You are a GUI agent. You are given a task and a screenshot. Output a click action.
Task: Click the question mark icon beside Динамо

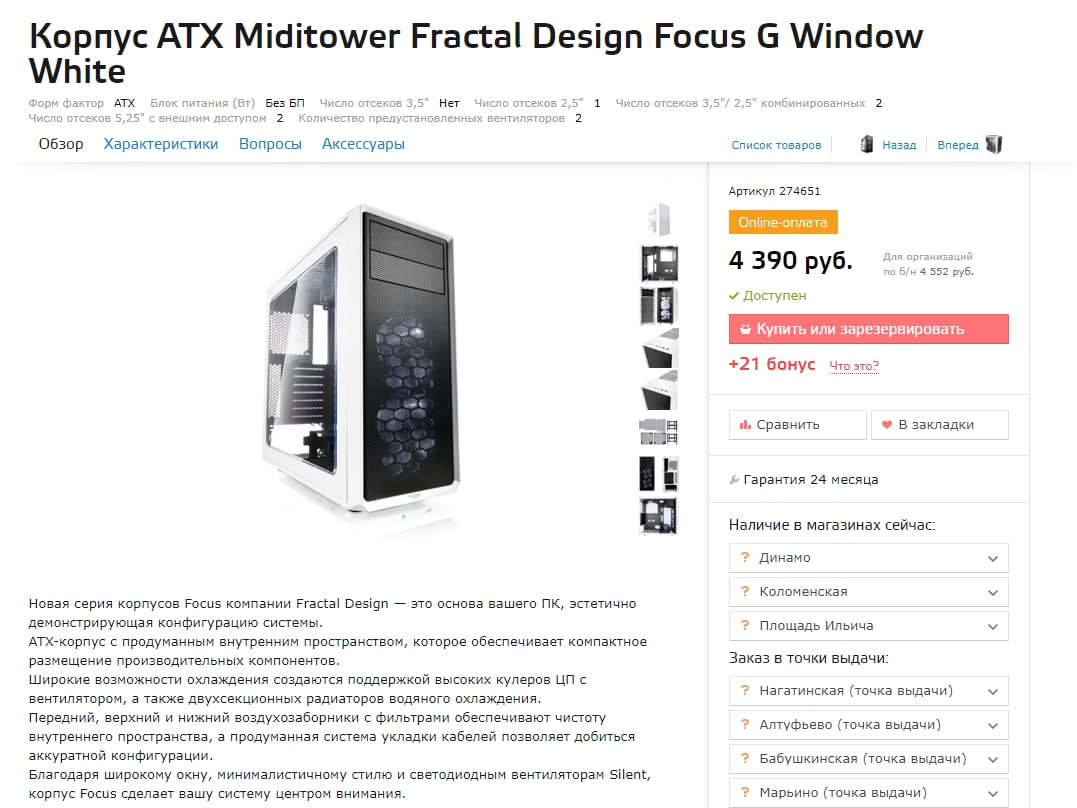[x=745, y=557]
